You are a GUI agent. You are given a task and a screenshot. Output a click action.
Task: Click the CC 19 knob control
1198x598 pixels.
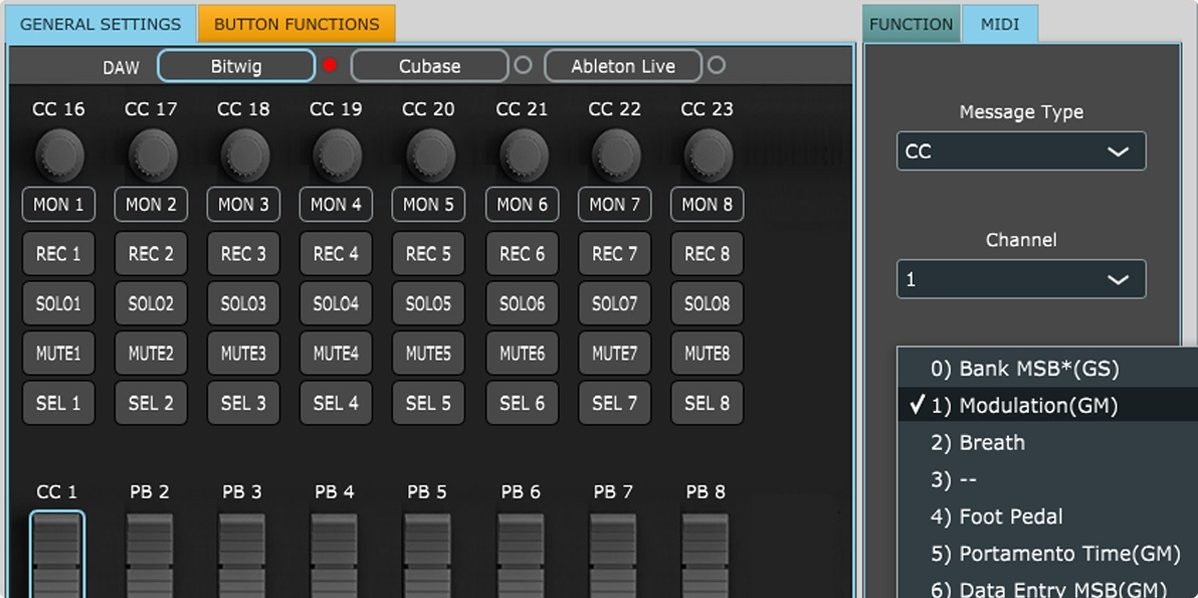click(335, 155)
